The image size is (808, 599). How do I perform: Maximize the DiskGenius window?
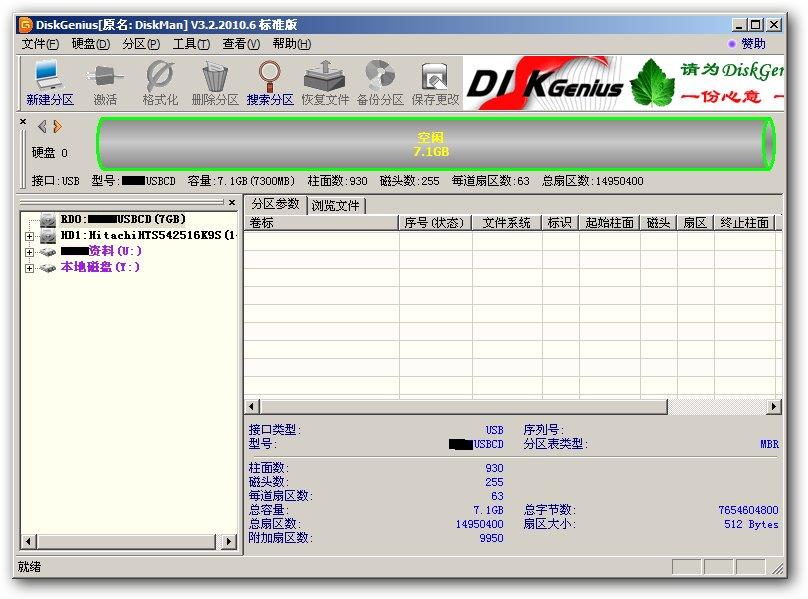[x=756, y=25]
